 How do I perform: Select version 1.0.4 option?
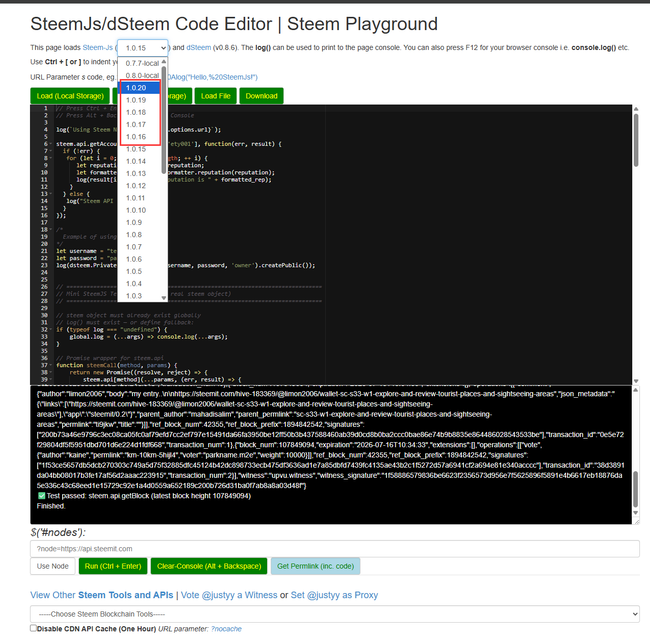click(139, 284)
